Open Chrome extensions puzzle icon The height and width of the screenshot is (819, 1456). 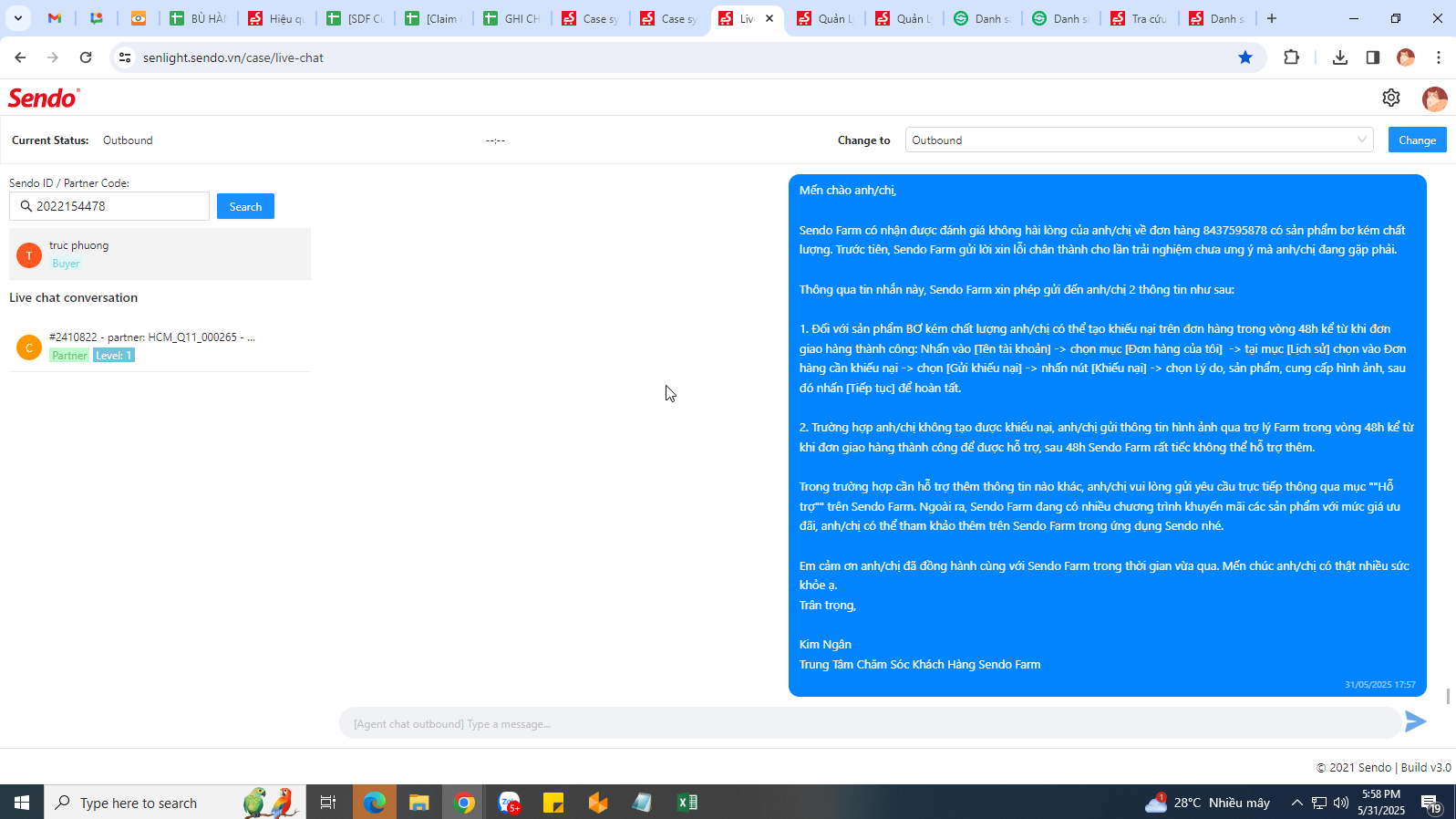(x=1291, y=57)
